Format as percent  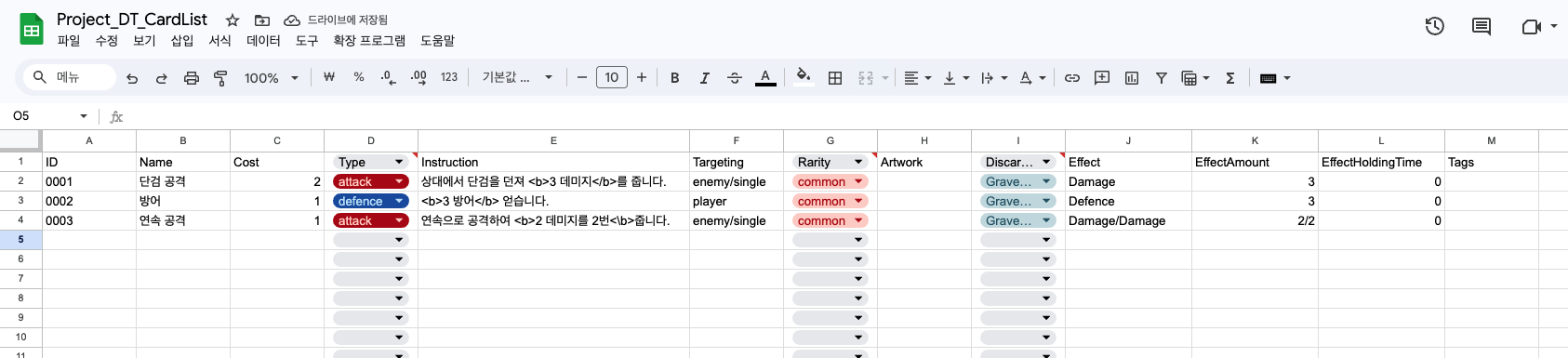click(359, 77)
